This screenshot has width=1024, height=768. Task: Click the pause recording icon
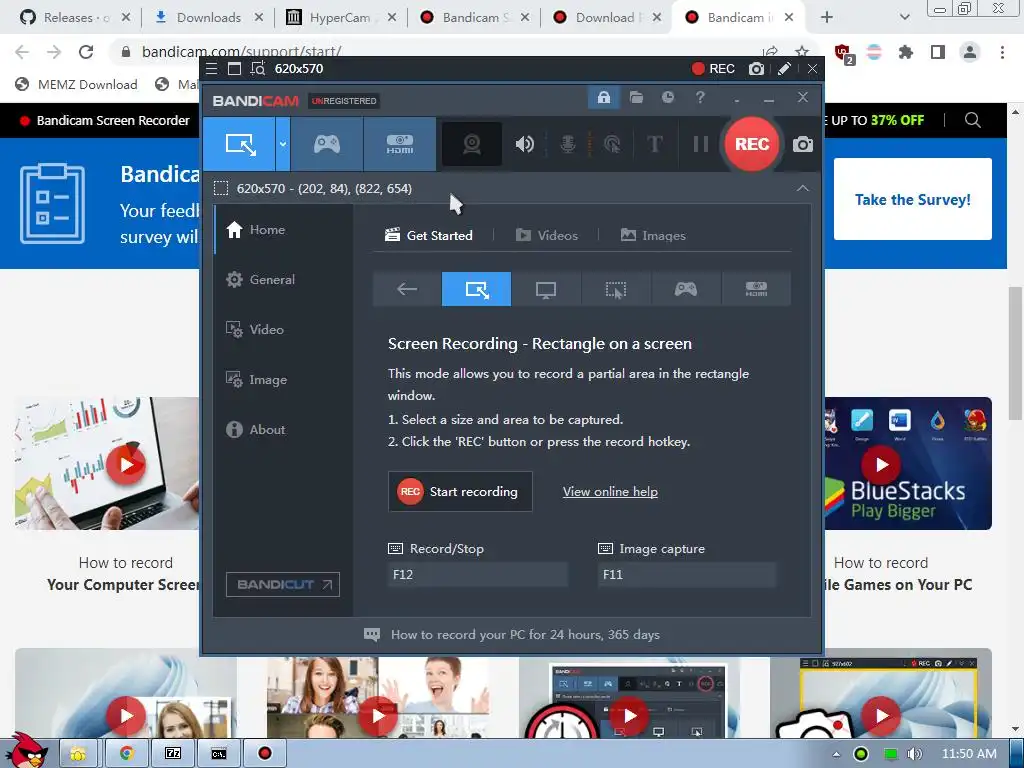click(701, 144)
